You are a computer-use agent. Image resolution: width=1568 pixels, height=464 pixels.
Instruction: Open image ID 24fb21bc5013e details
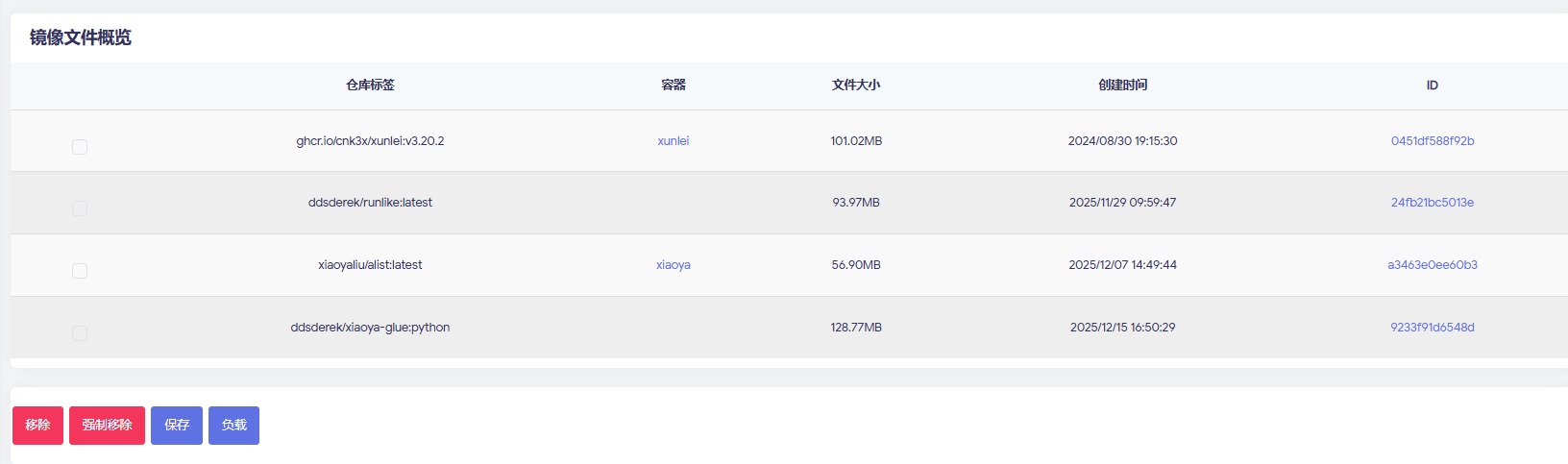(1432, 203)
